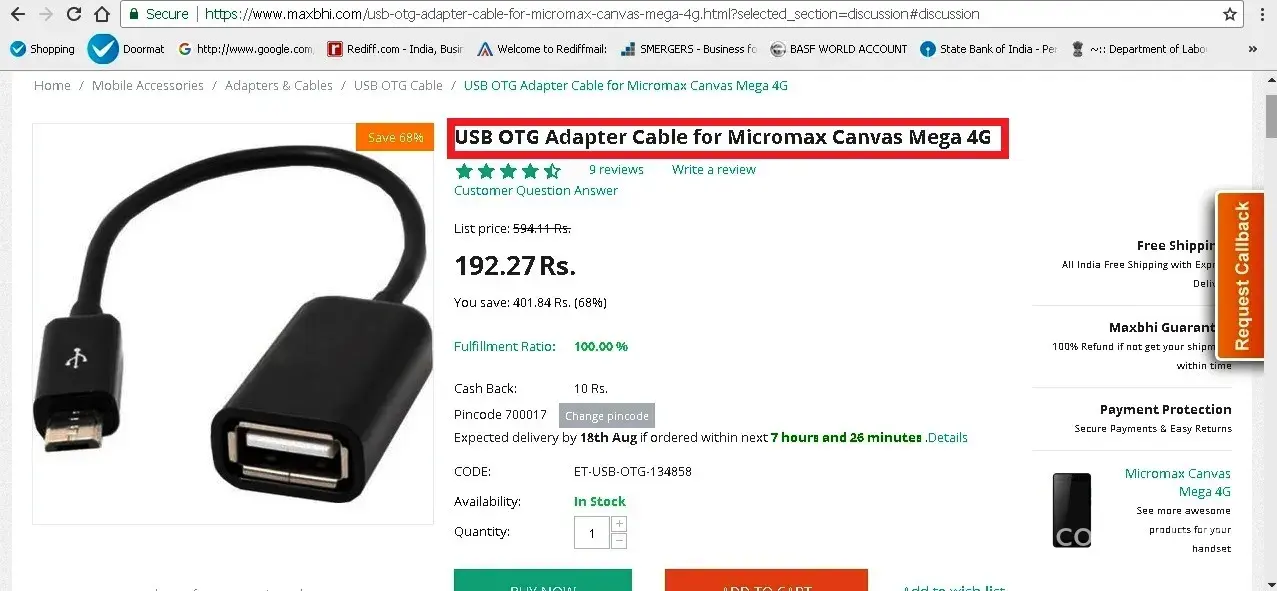Increase quantity with the plus stepper
The height and width of the screenshot is (591, 1277).
[619, 524]
